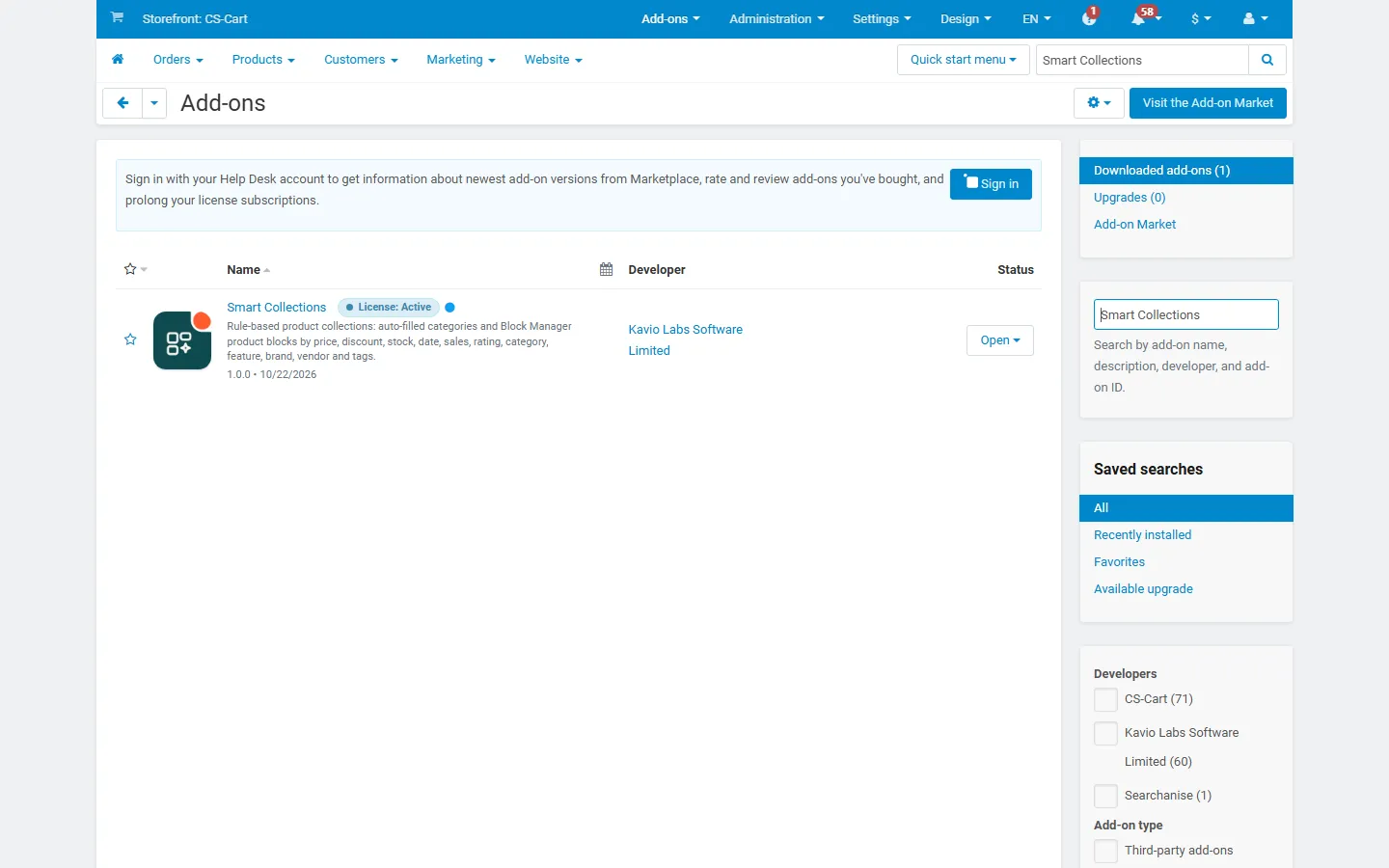
Task: Check the Searchanise developer filter
Action: pos(1105,796)
